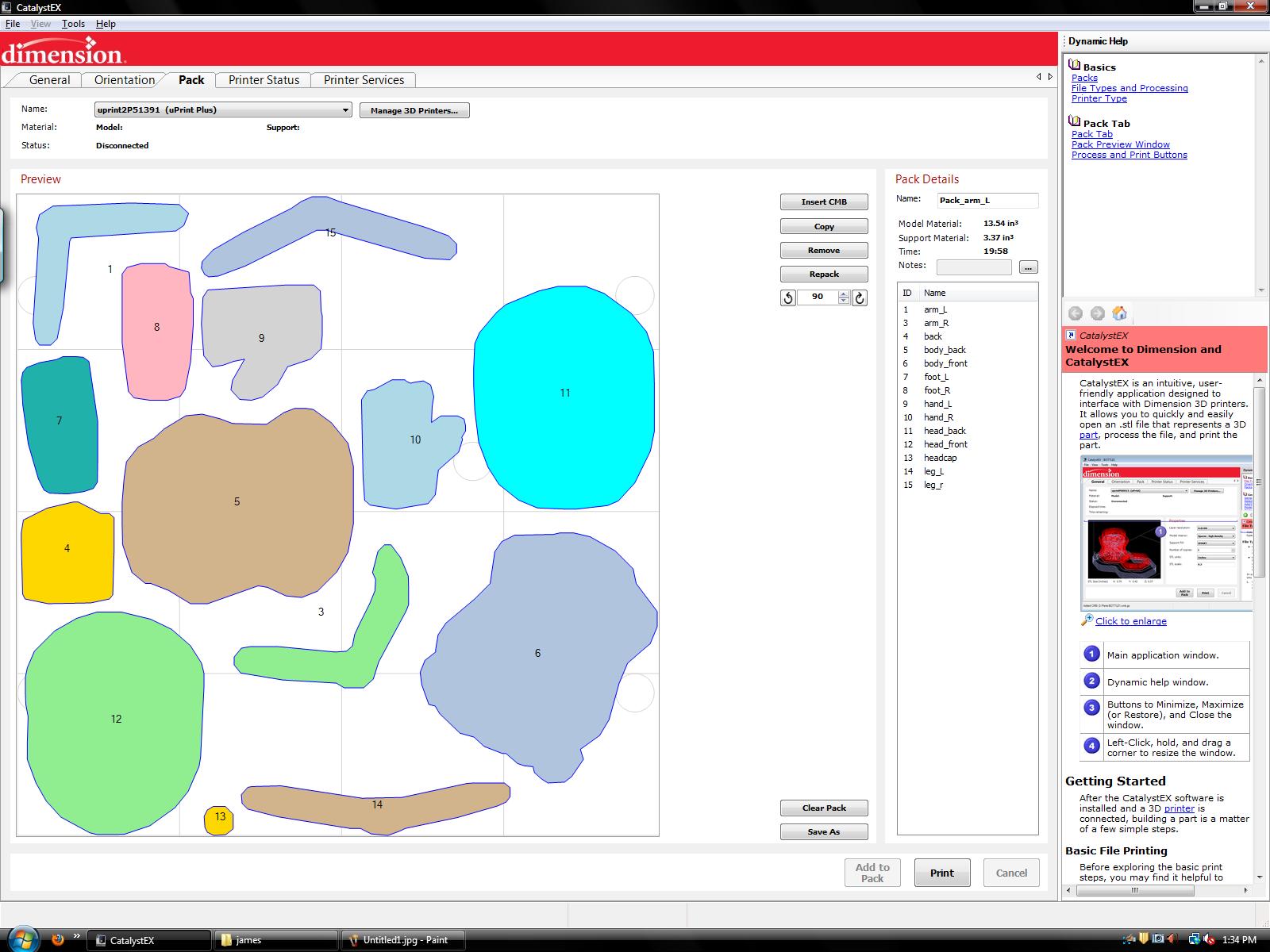This screenshot has height=952, width=1270.
Task: Click the Print button
Action: [942, 873]
